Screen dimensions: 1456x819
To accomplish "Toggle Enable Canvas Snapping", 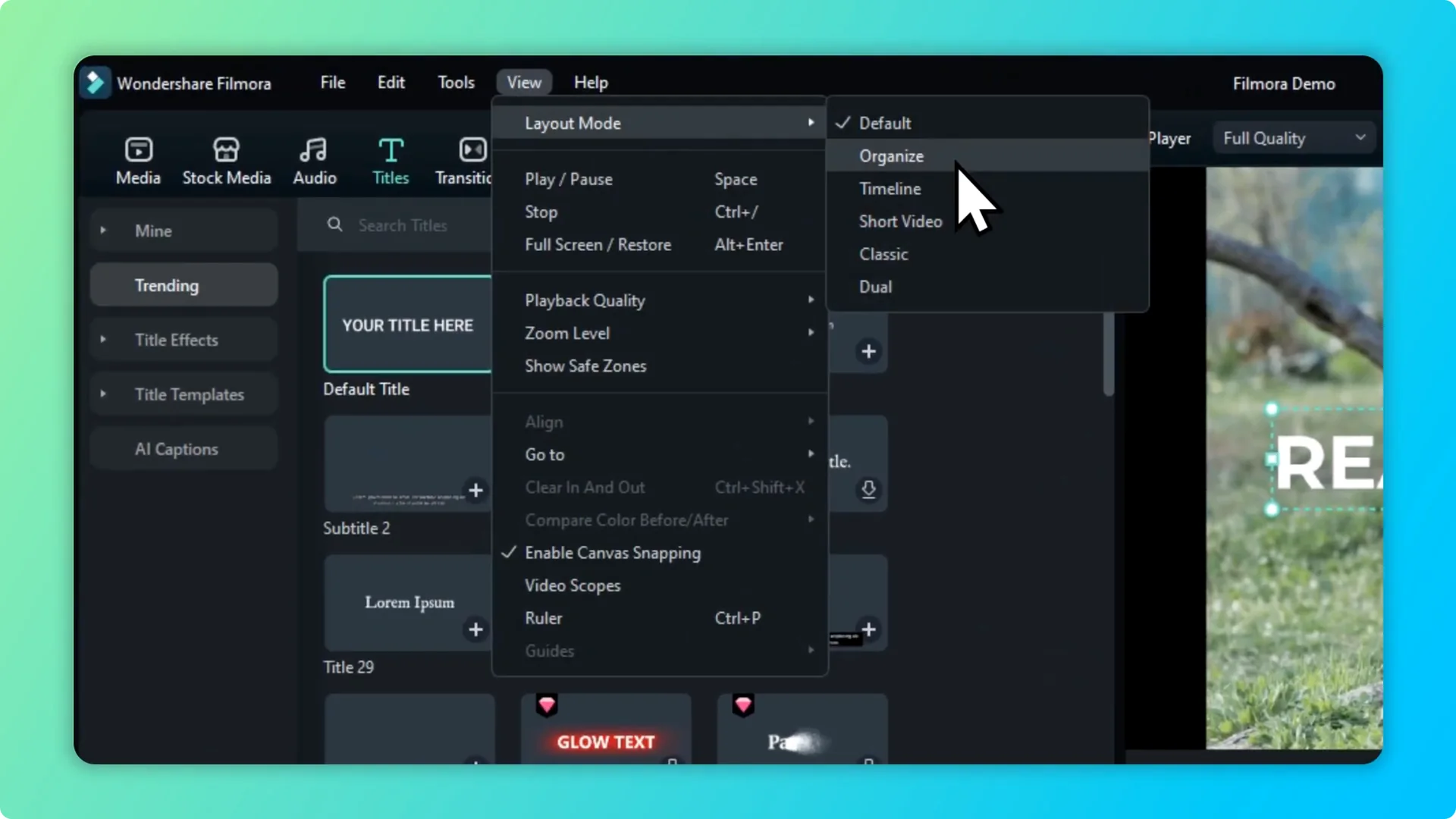I will 660,553.
